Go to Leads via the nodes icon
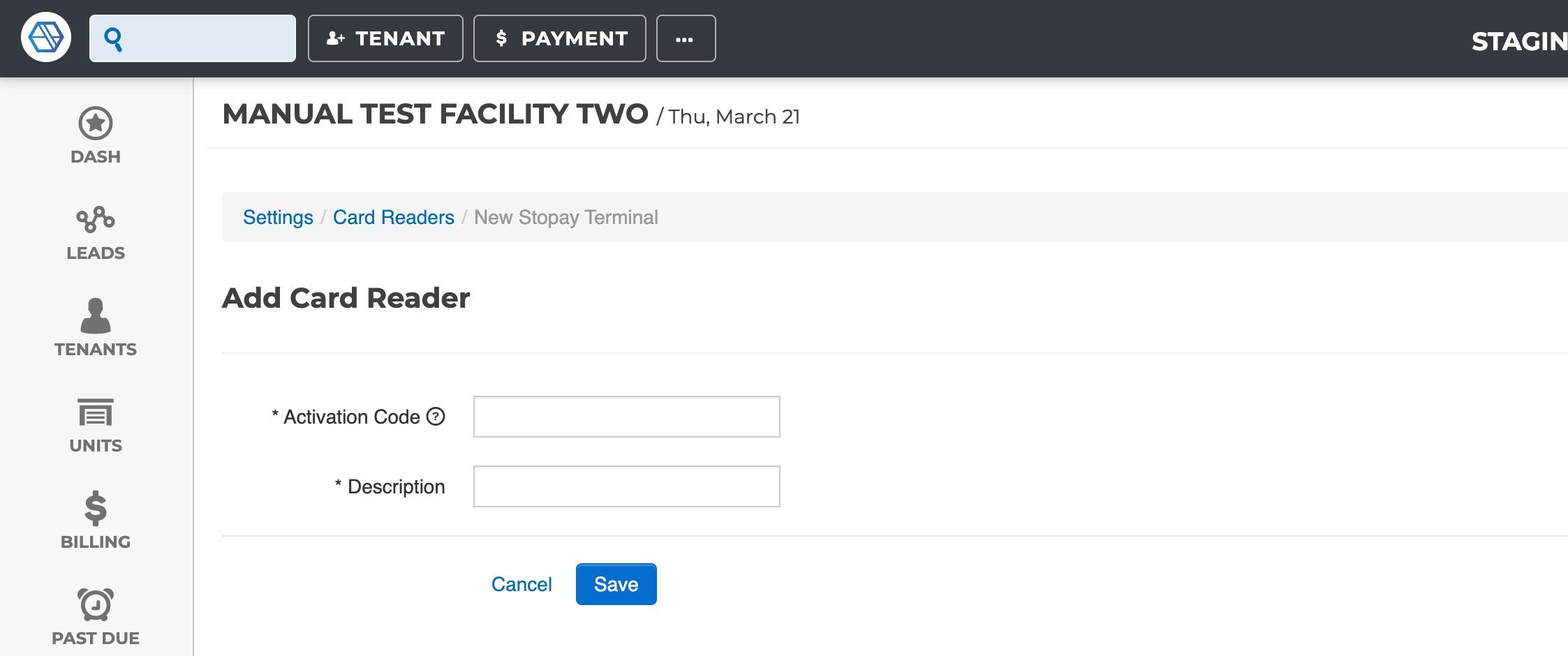The width and height of the screenshot is (1568, 656). coord(96,219)
